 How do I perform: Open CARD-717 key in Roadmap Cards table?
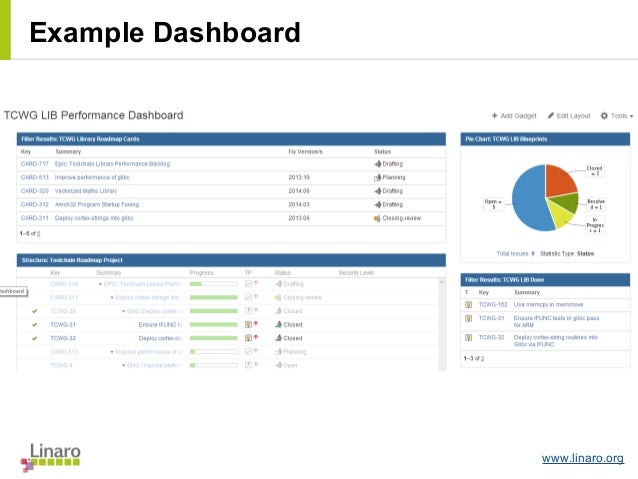click(x=35, y=164)
